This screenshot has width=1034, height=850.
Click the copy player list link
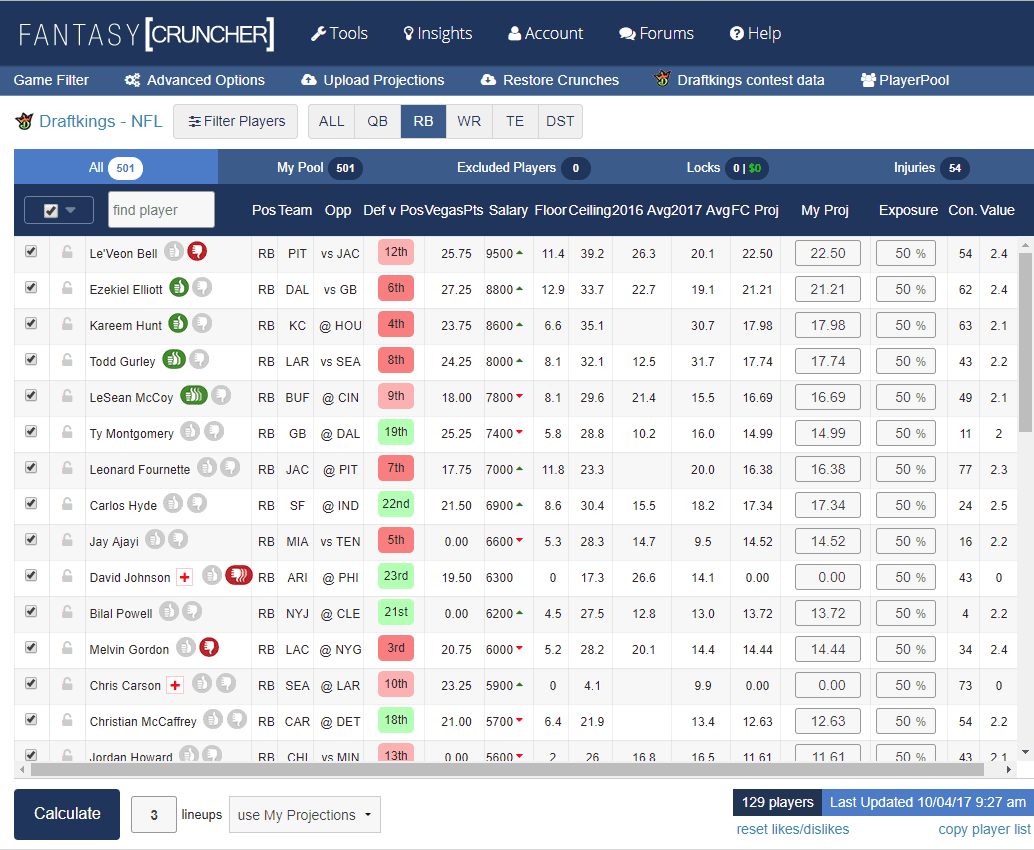(x=984, y=829)
